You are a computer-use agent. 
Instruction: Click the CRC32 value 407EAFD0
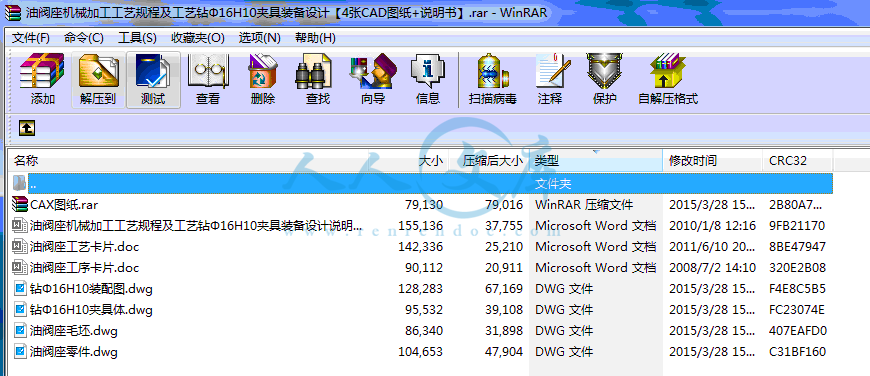point(798,331)
